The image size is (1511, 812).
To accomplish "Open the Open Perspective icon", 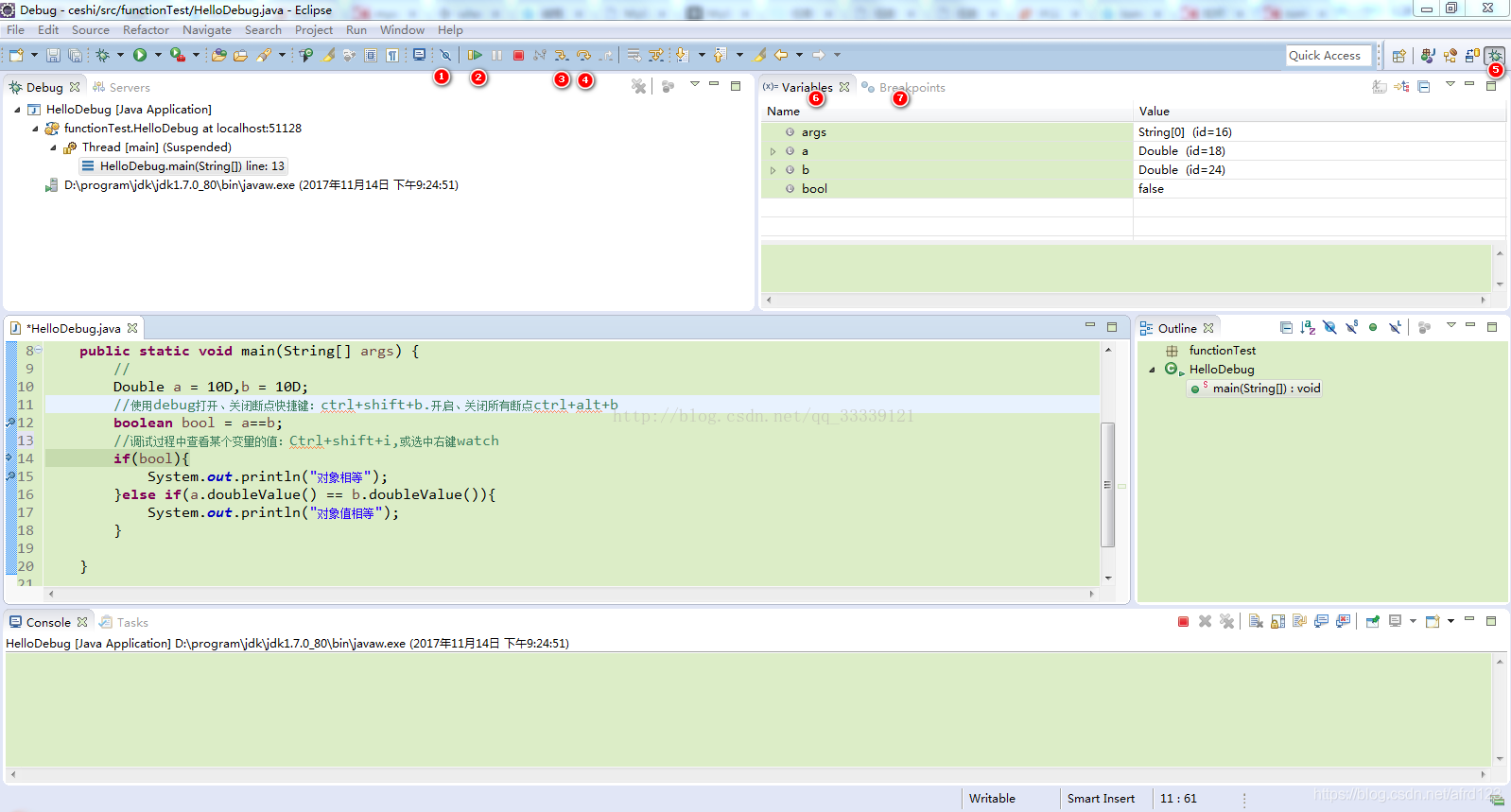I will tap(1399, 56).
